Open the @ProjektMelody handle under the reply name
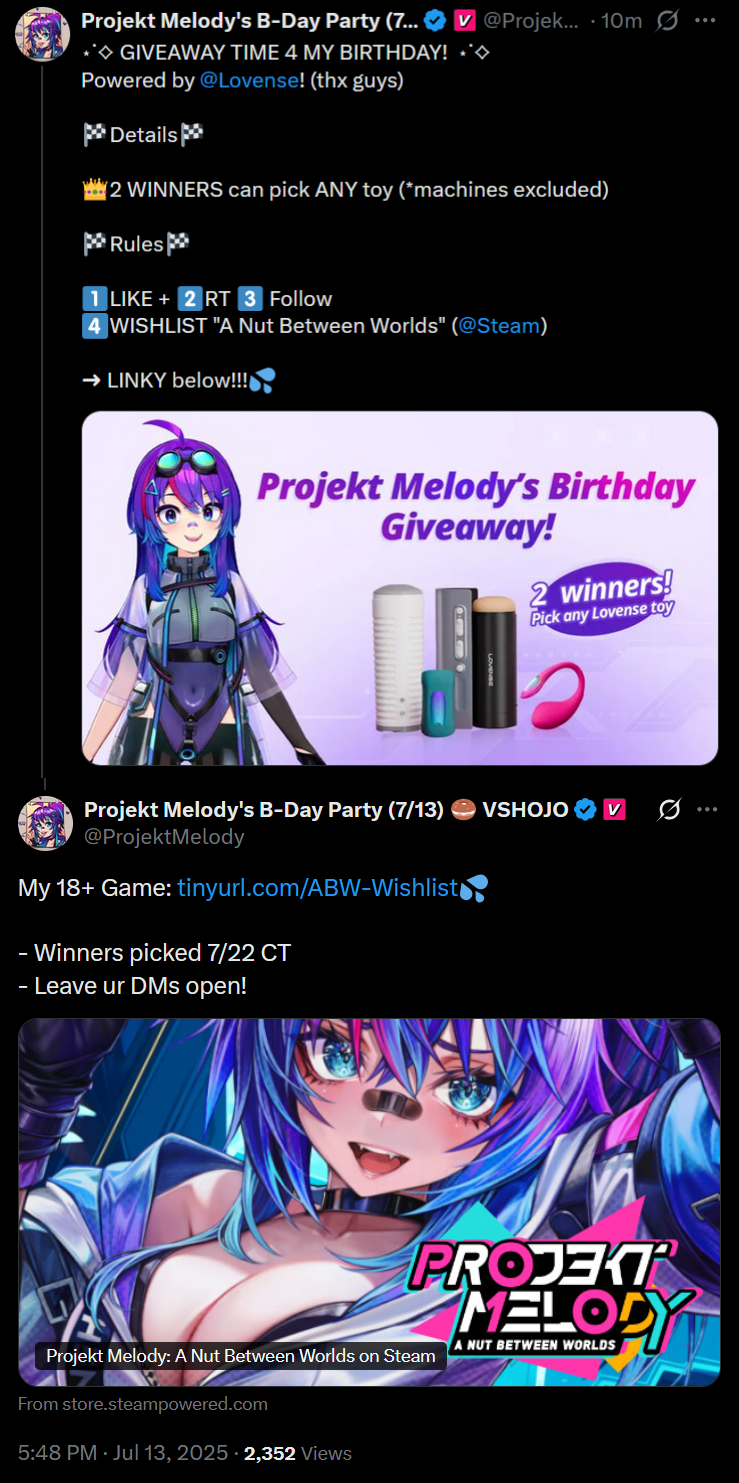 [x=164, y=836]
